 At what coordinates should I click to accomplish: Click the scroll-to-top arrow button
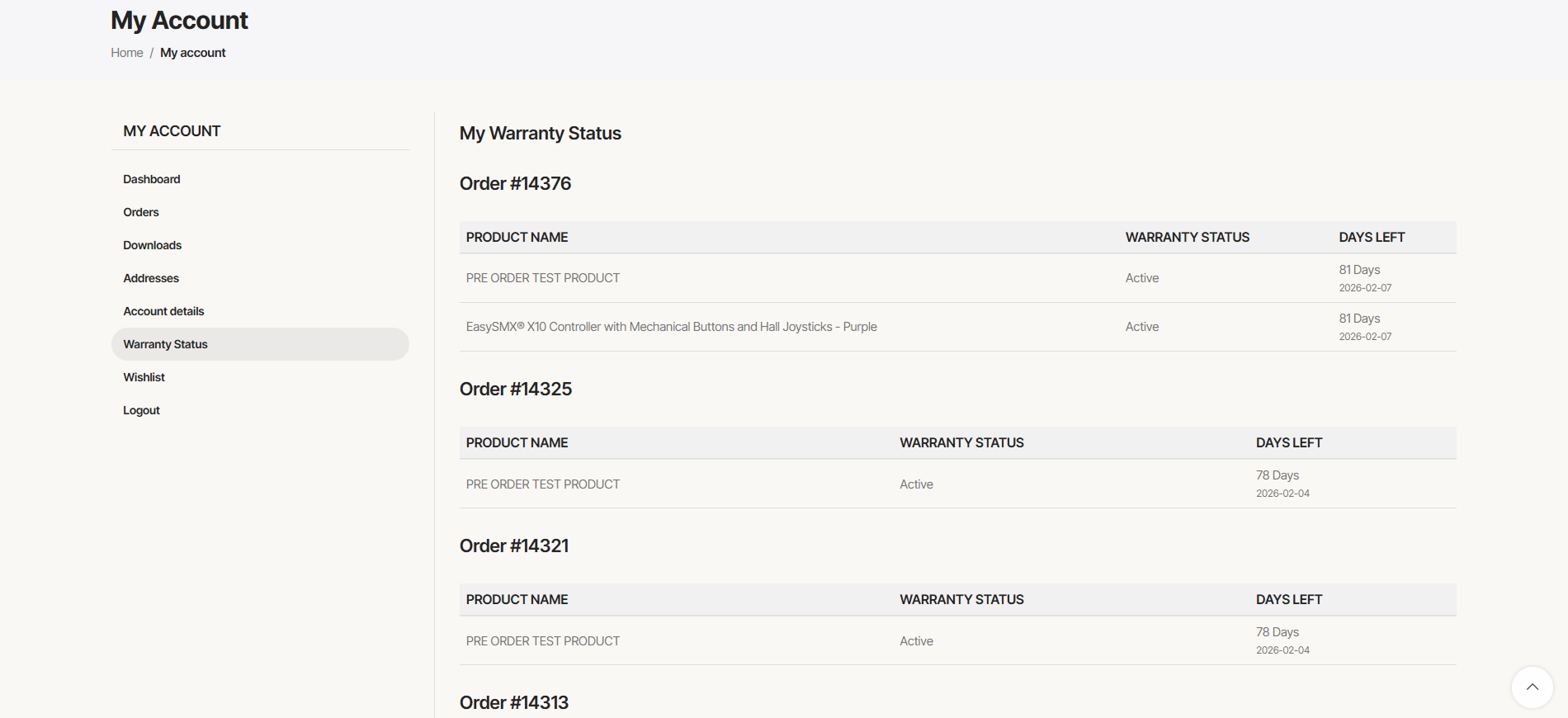(1532, 687)
